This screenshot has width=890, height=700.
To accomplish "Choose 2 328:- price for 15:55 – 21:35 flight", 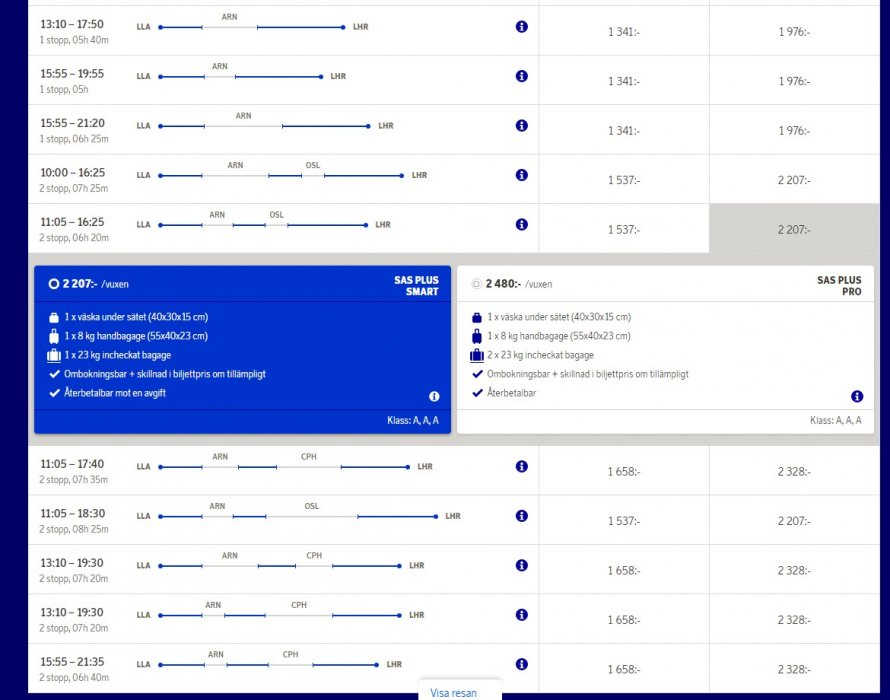I will tap(794, 669).
